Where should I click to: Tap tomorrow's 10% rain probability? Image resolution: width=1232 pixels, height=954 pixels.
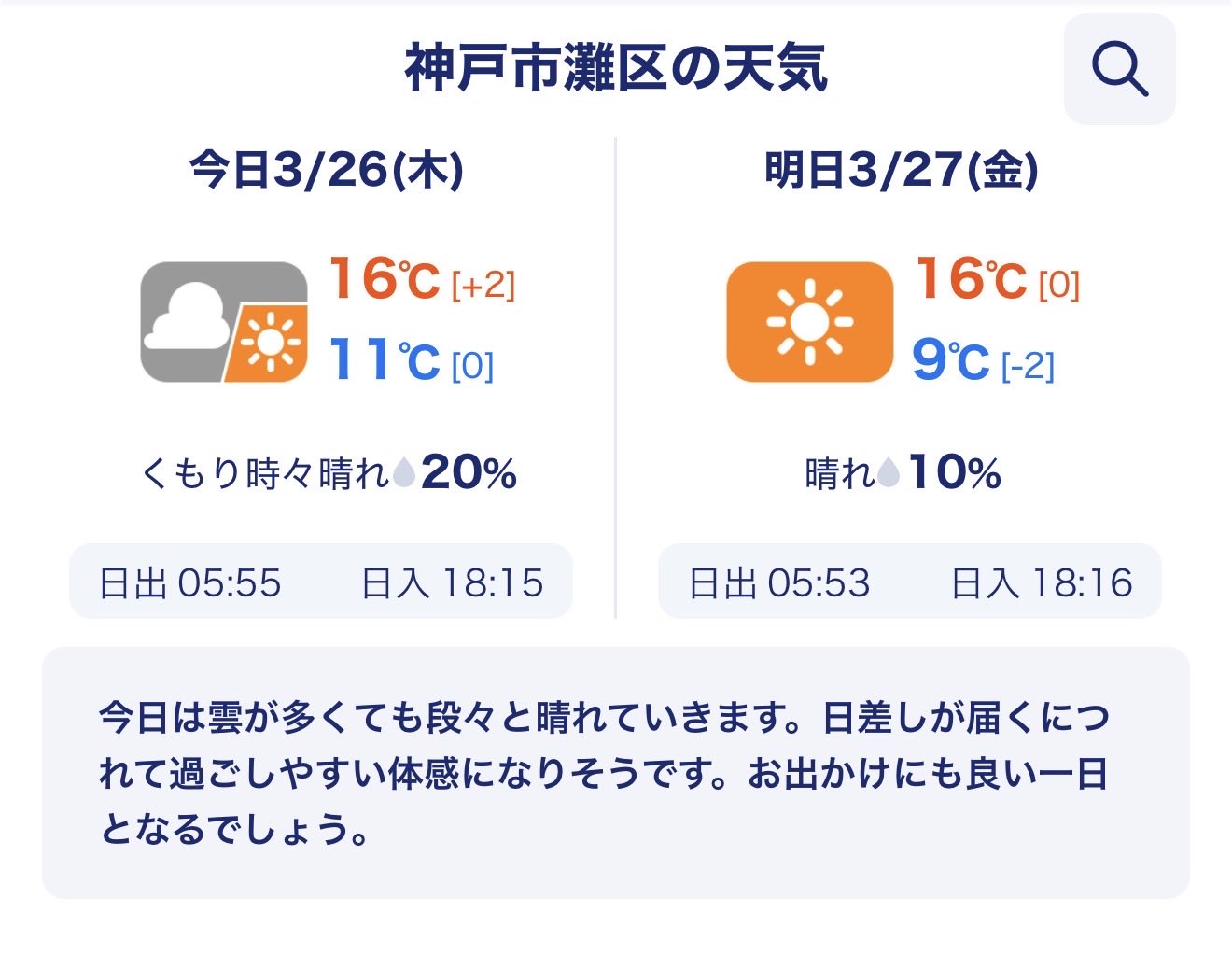click(955, 473)
